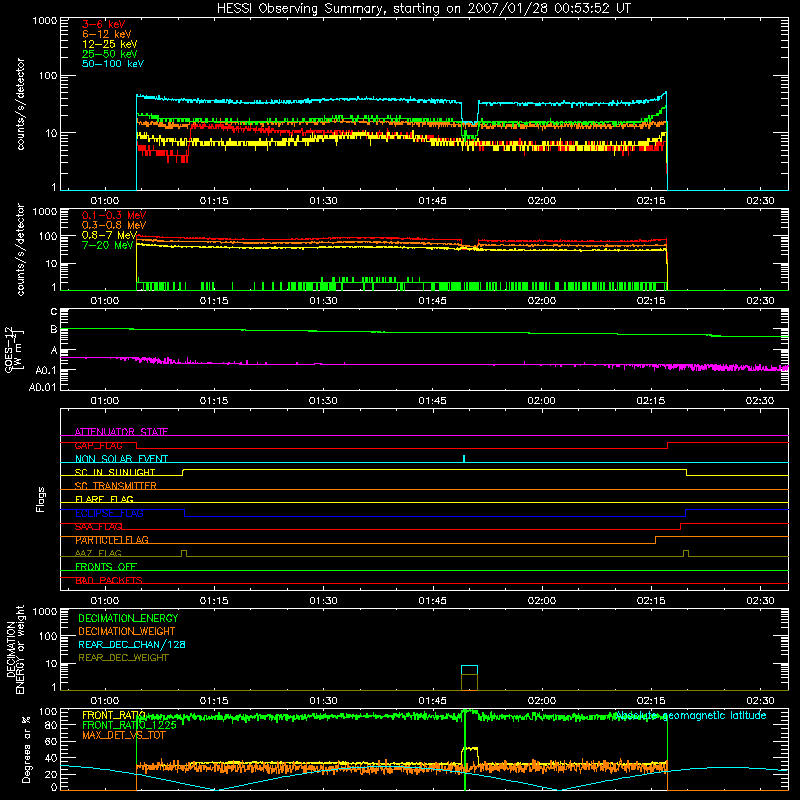Image resolution: width=800 pixels, height=800 pixels.
Task: Click the 0.8-7 MeV legend label
Action: (x=109, y=235)
